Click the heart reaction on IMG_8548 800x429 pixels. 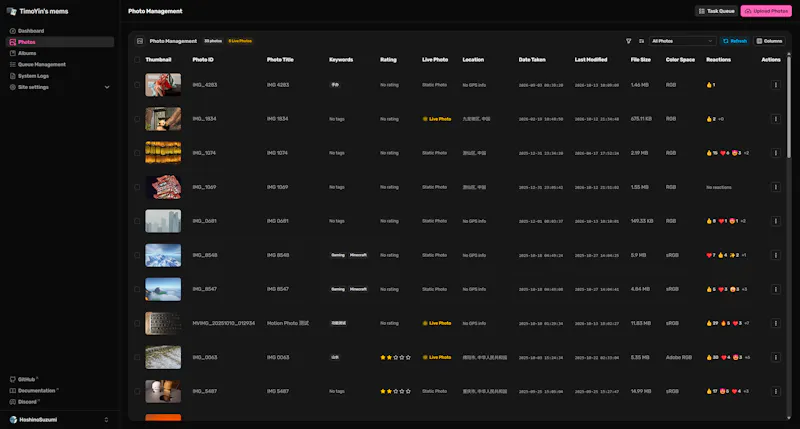[711, 255]
